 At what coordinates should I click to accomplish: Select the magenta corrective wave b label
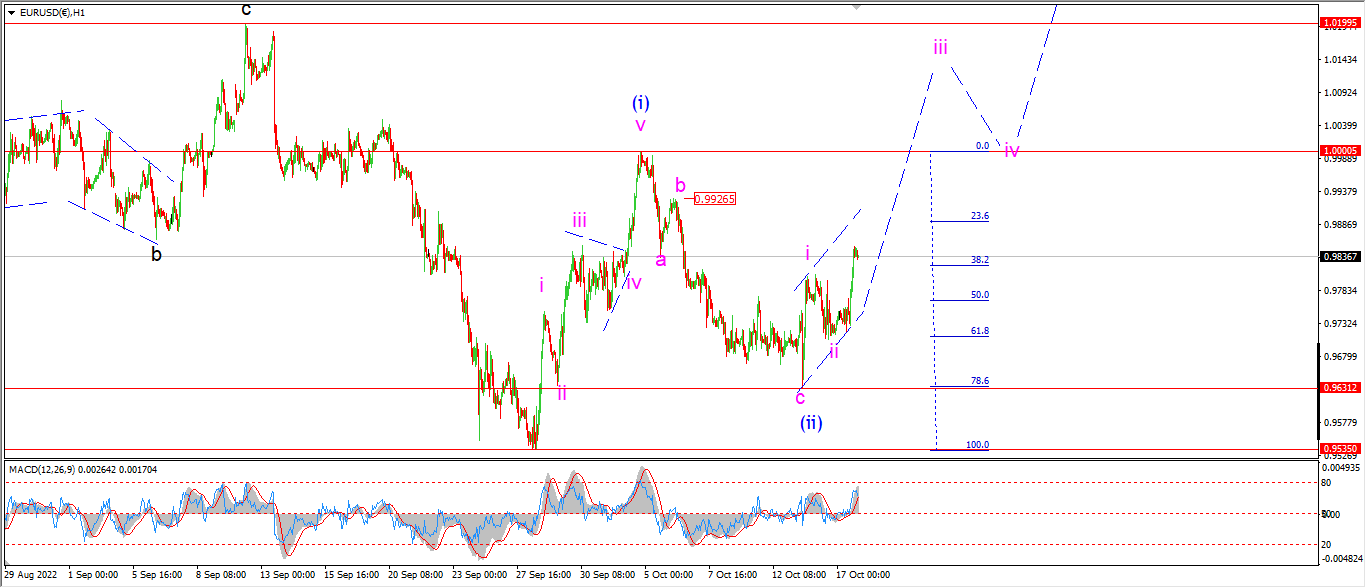(x=680, y=185)
